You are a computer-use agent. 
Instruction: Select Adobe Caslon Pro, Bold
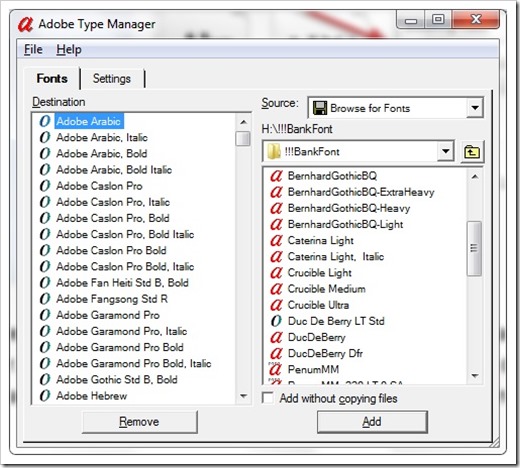pos(113,218)
